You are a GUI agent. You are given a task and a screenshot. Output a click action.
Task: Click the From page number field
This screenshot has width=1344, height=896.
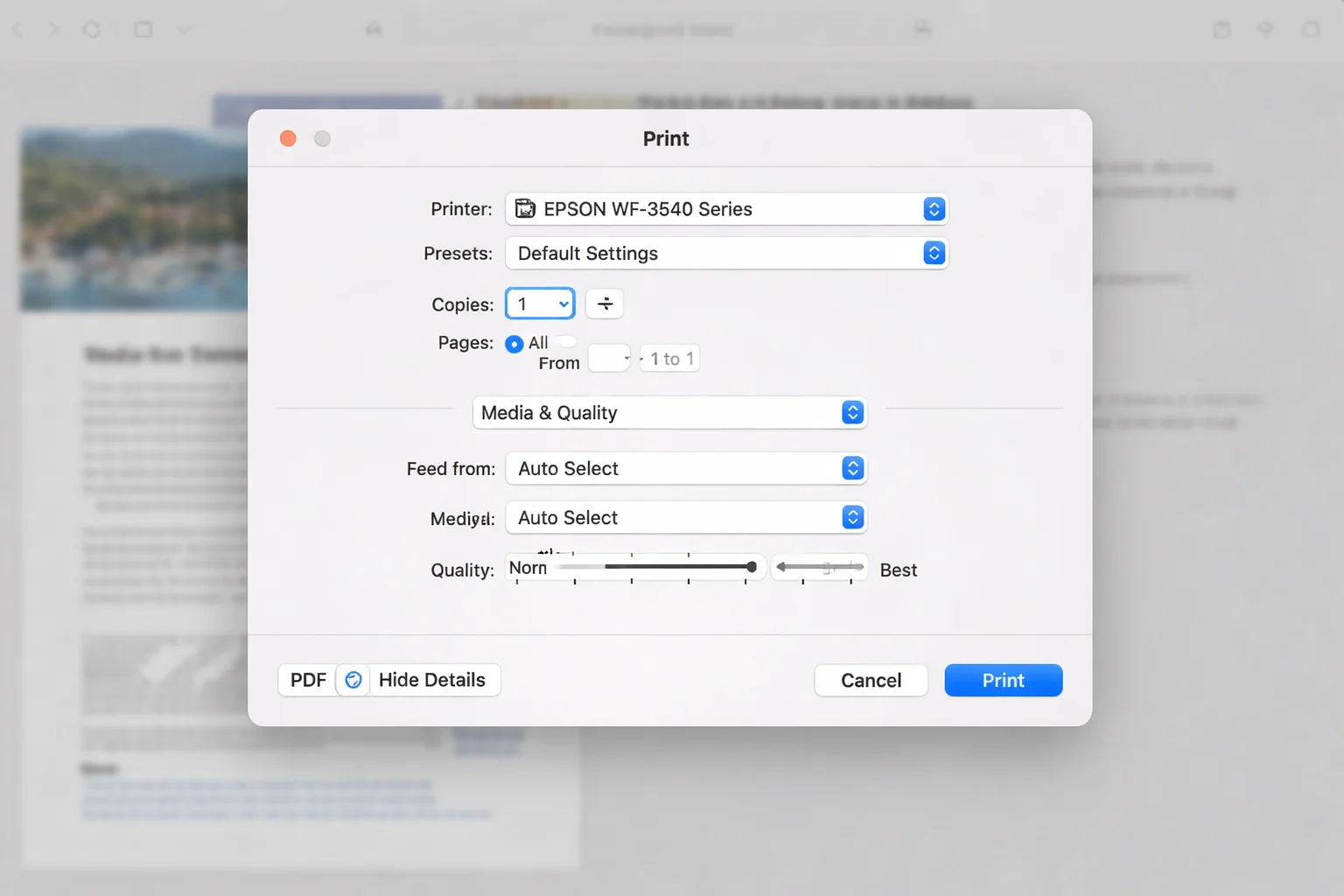tap(609, 359)
